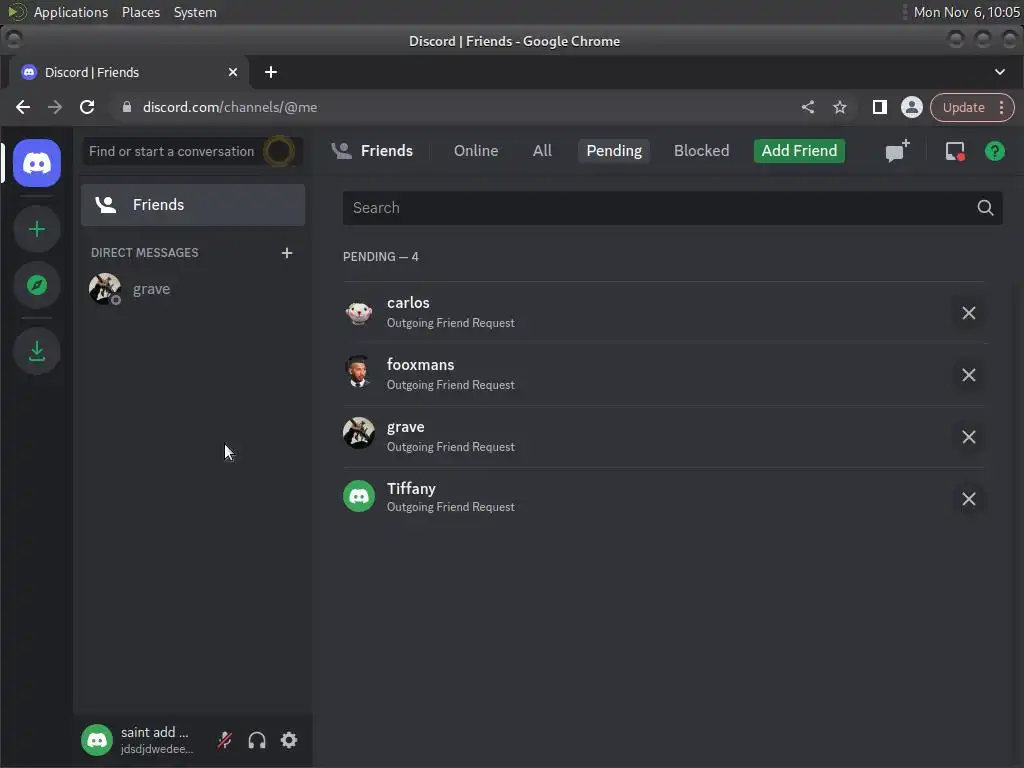Screen dimensions: 1024x768
Task: Cancel outgoing request to grave
Action: click(968, 437)
